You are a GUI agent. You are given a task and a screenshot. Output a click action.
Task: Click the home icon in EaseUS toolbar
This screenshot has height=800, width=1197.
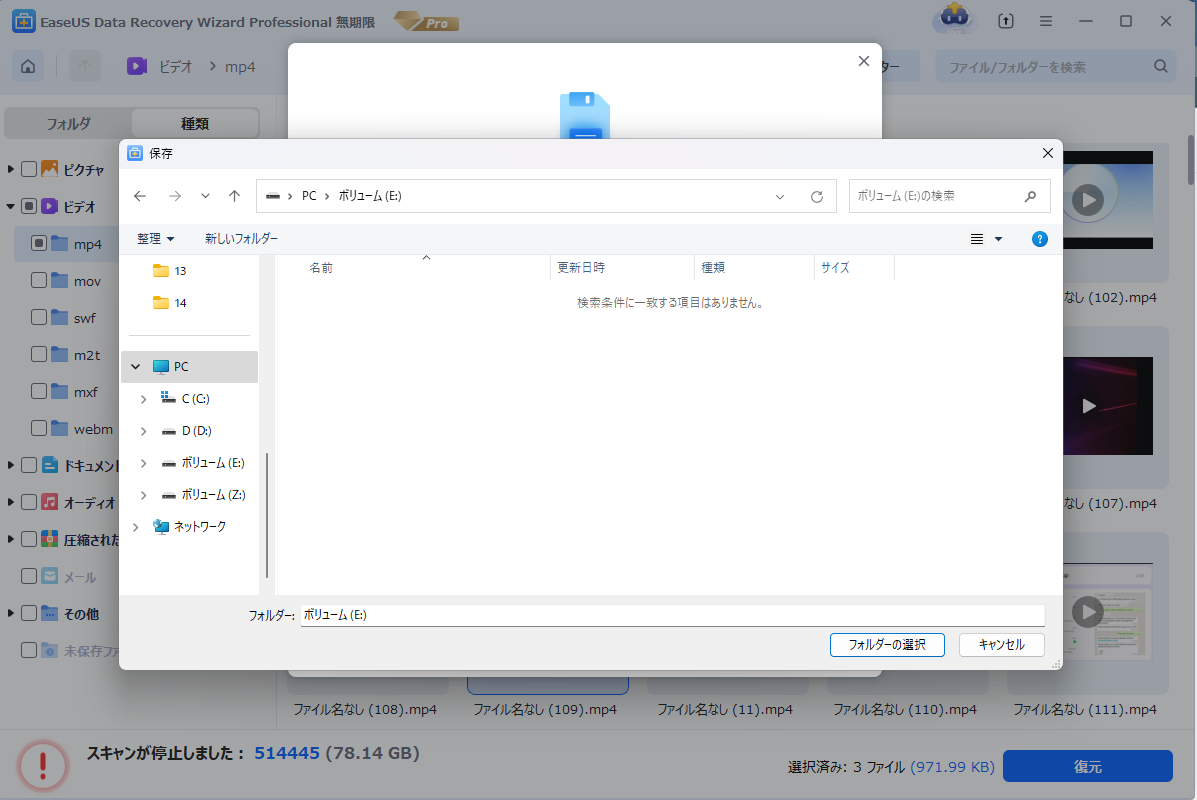[x=28, y=67]
